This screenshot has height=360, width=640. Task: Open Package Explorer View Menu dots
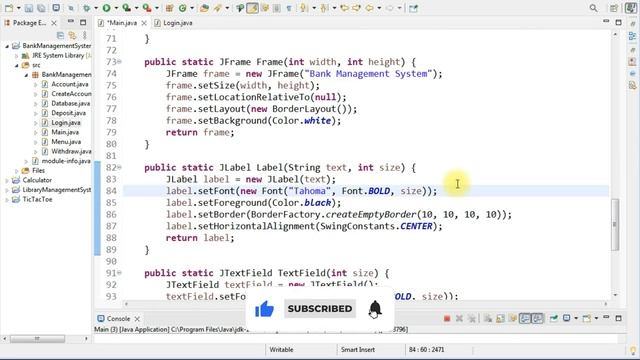point(84,36)
